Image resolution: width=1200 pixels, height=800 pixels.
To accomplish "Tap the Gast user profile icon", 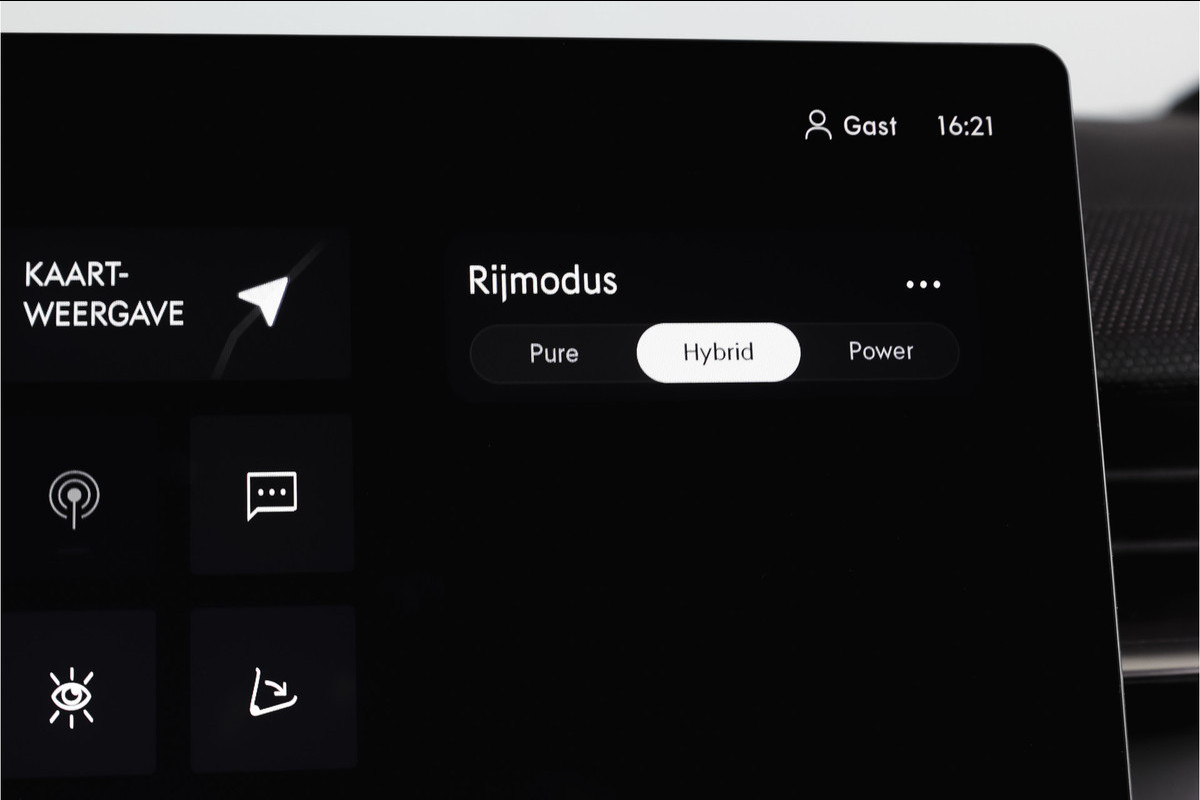I will pos(818,125).
